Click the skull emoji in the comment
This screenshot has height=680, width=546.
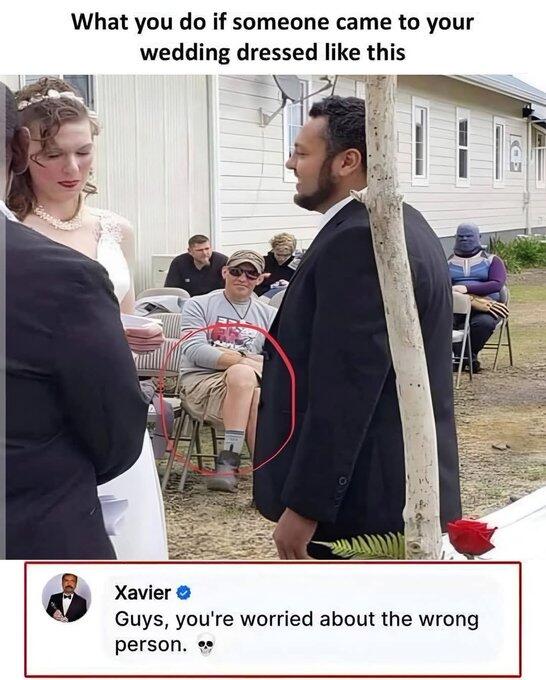click(206, 645)
